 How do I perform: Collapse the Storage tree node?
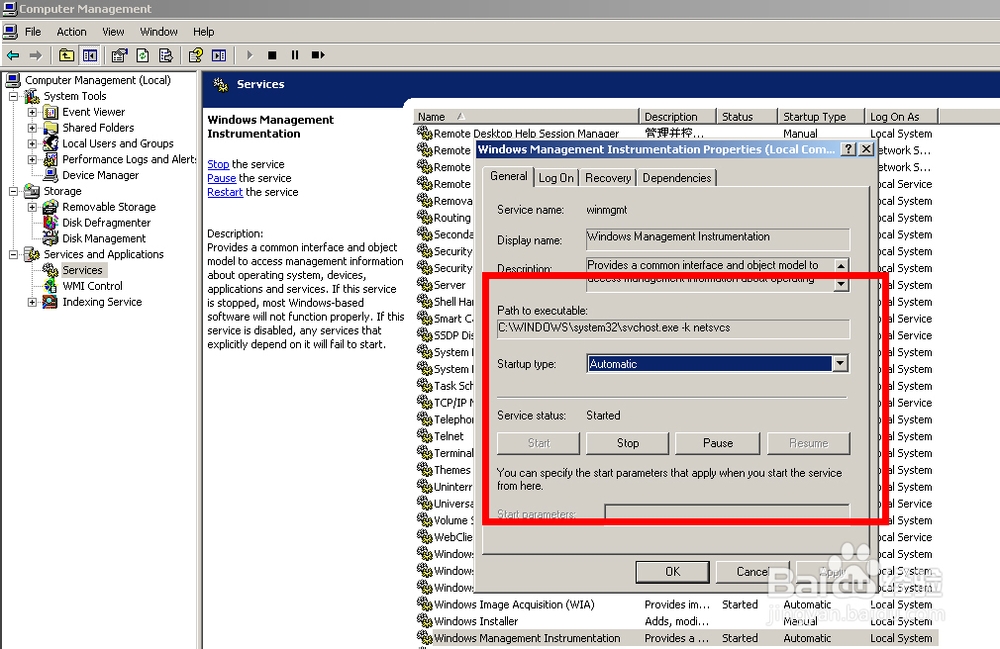(x=13, y=191)
